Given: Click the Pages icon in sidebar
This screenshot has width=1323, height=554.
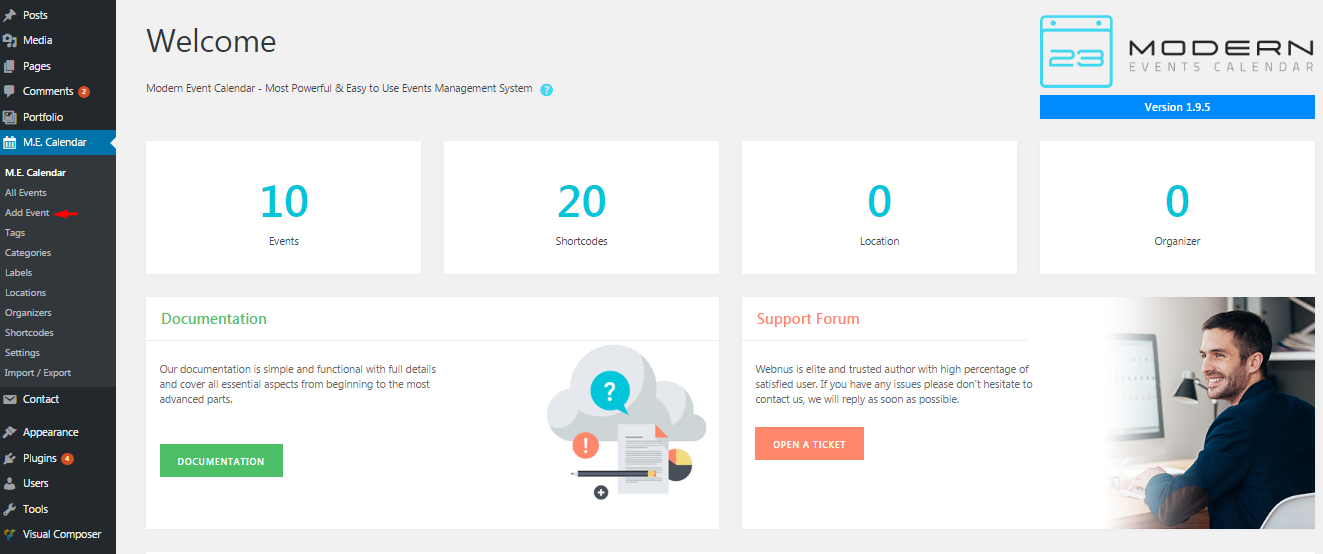Looking at the screenshot, I should (10, 66).
